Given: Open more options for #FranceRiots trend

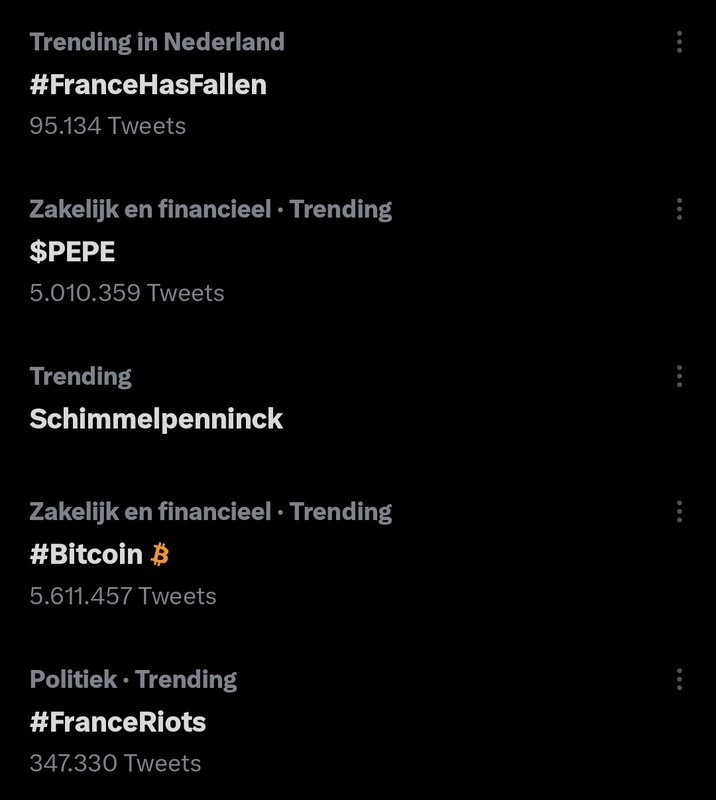Looking at the screenshot, I should click(679, 680).
